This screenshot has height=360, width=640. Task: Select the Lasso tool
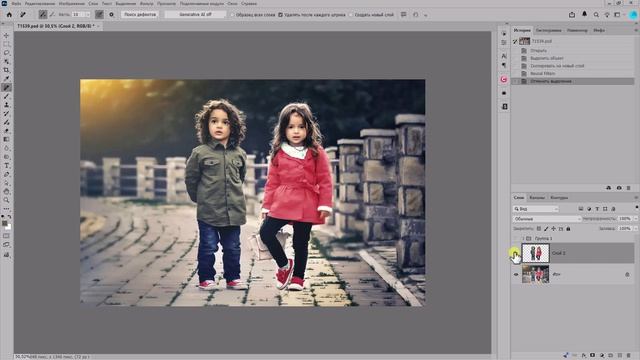(x=6, y=53)
